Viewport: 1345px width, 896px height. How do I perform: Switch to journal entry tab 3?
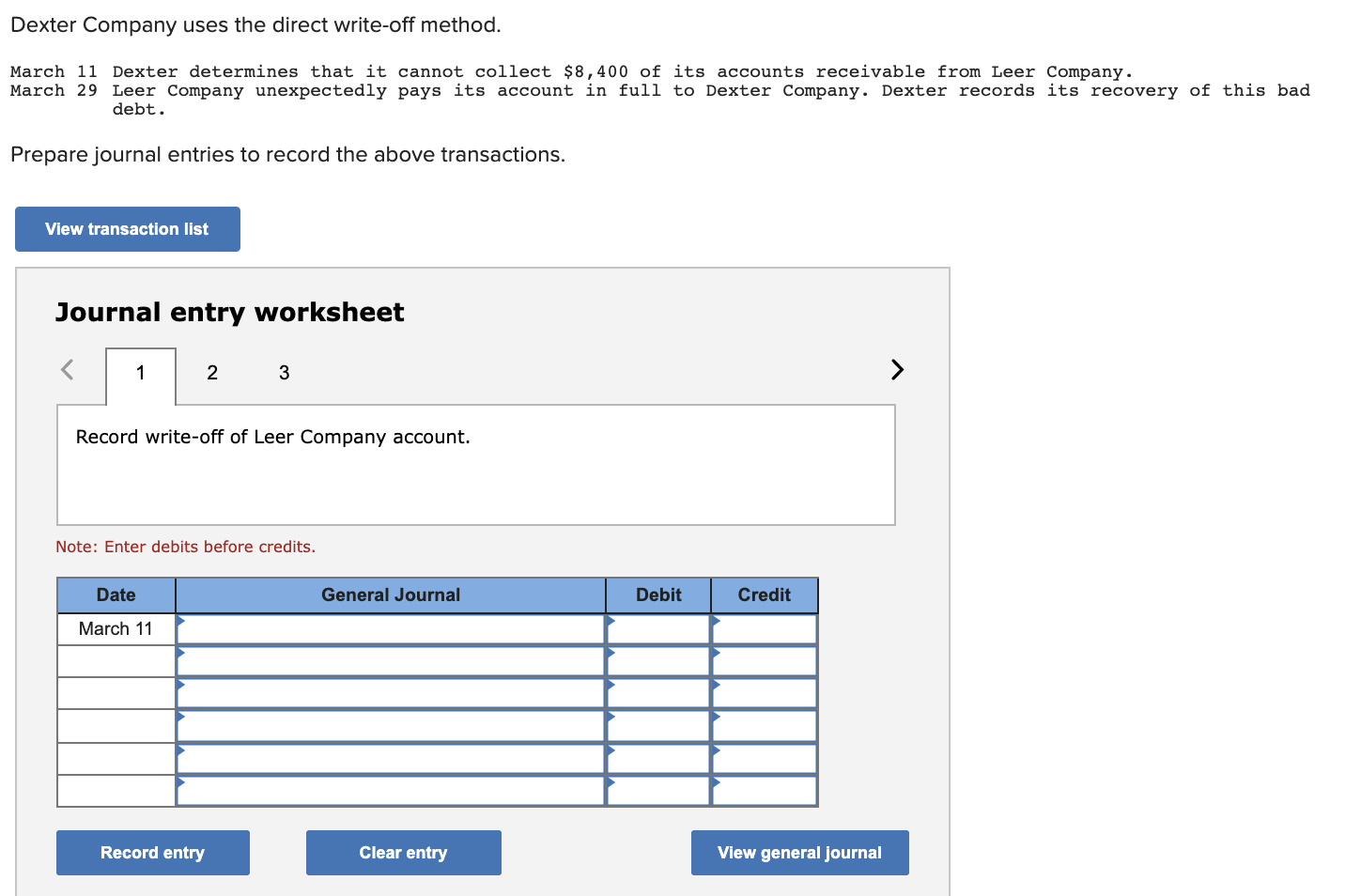tap(284, 373)
